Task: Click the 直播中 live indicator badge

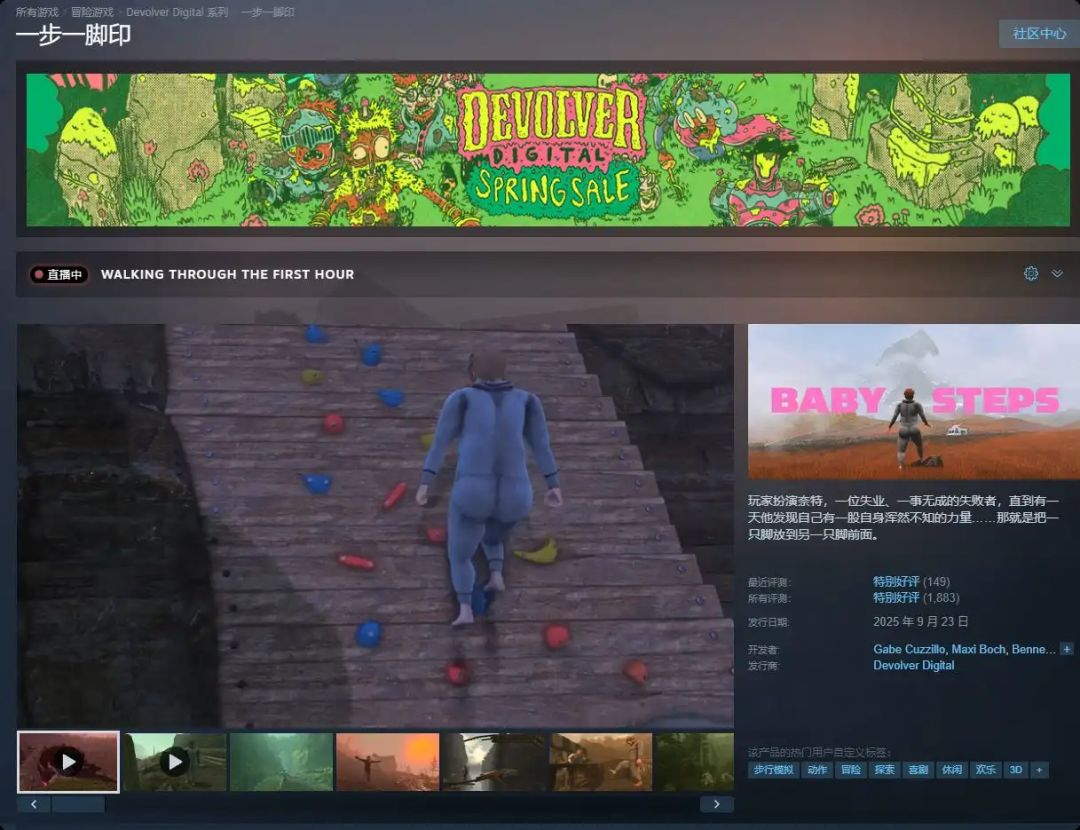Action: [x=59, y=274]
